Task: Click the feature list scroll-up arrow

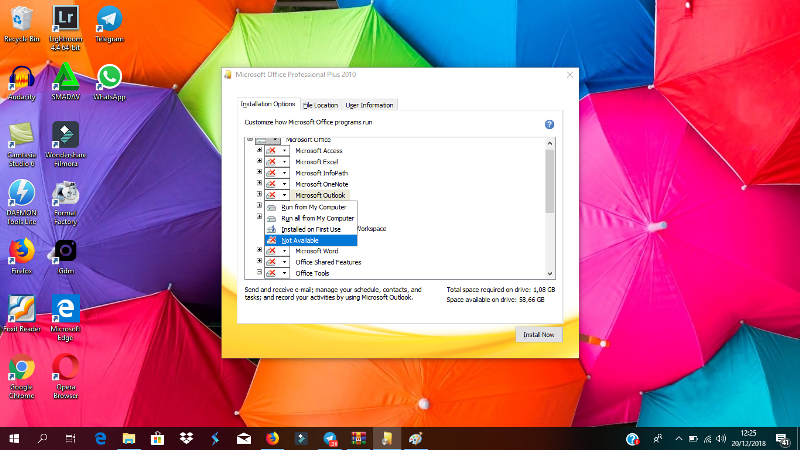Action: (549, 143)
